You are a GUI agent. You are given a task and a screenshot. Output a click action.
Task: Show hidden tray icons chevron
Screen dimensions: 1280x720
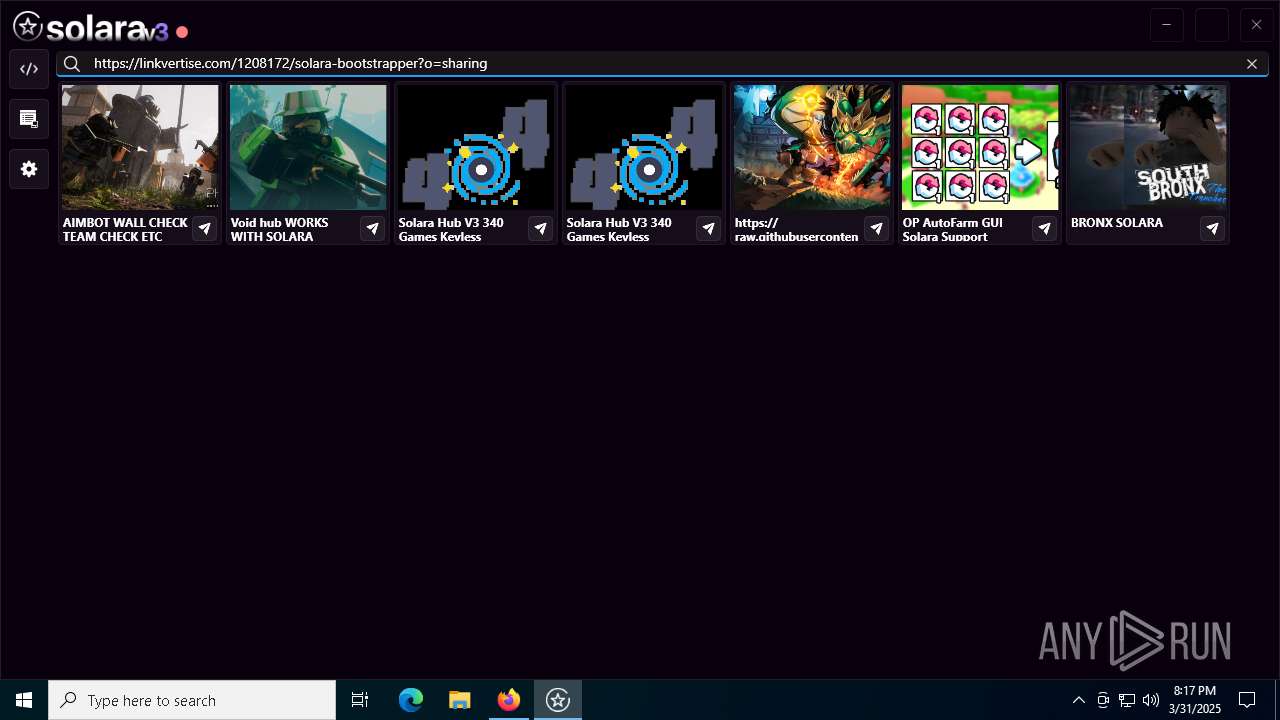(x=1078, y=700)
